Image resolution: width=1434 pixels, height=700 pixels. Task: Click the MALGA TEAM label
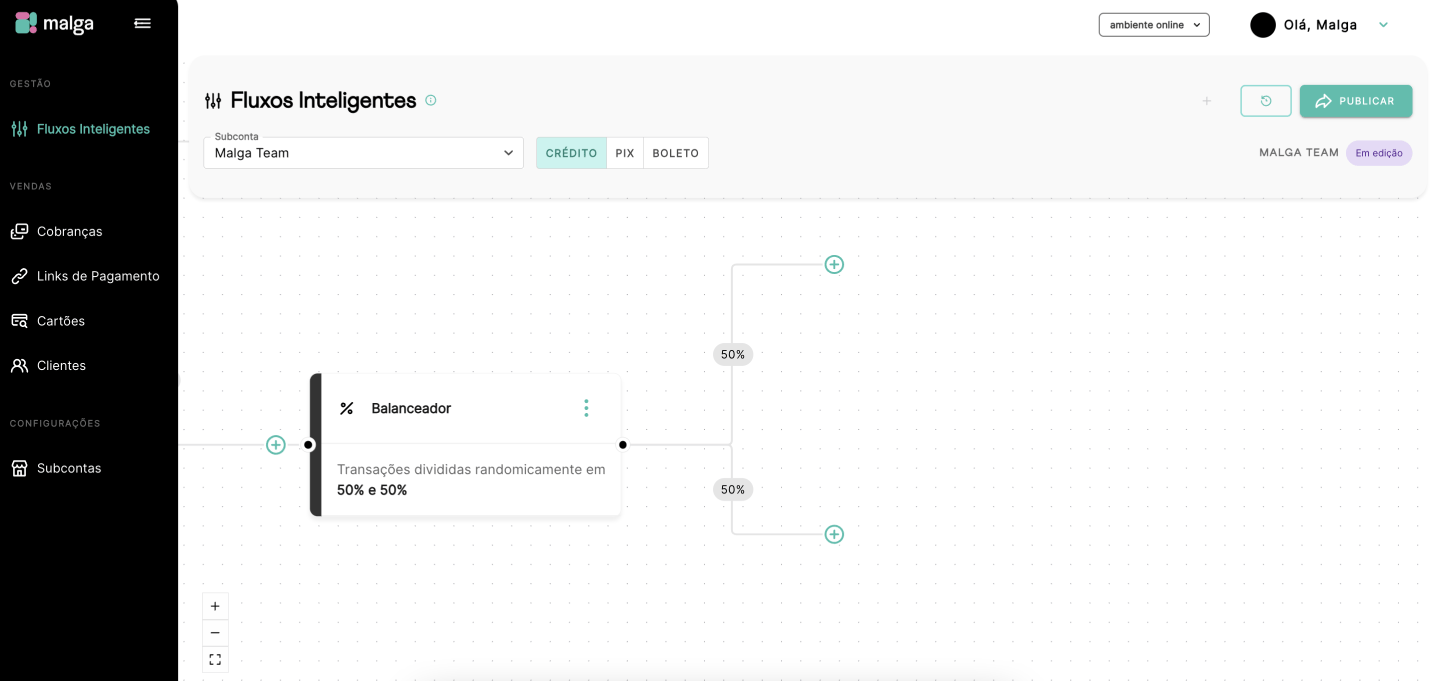pos(1299,153)
